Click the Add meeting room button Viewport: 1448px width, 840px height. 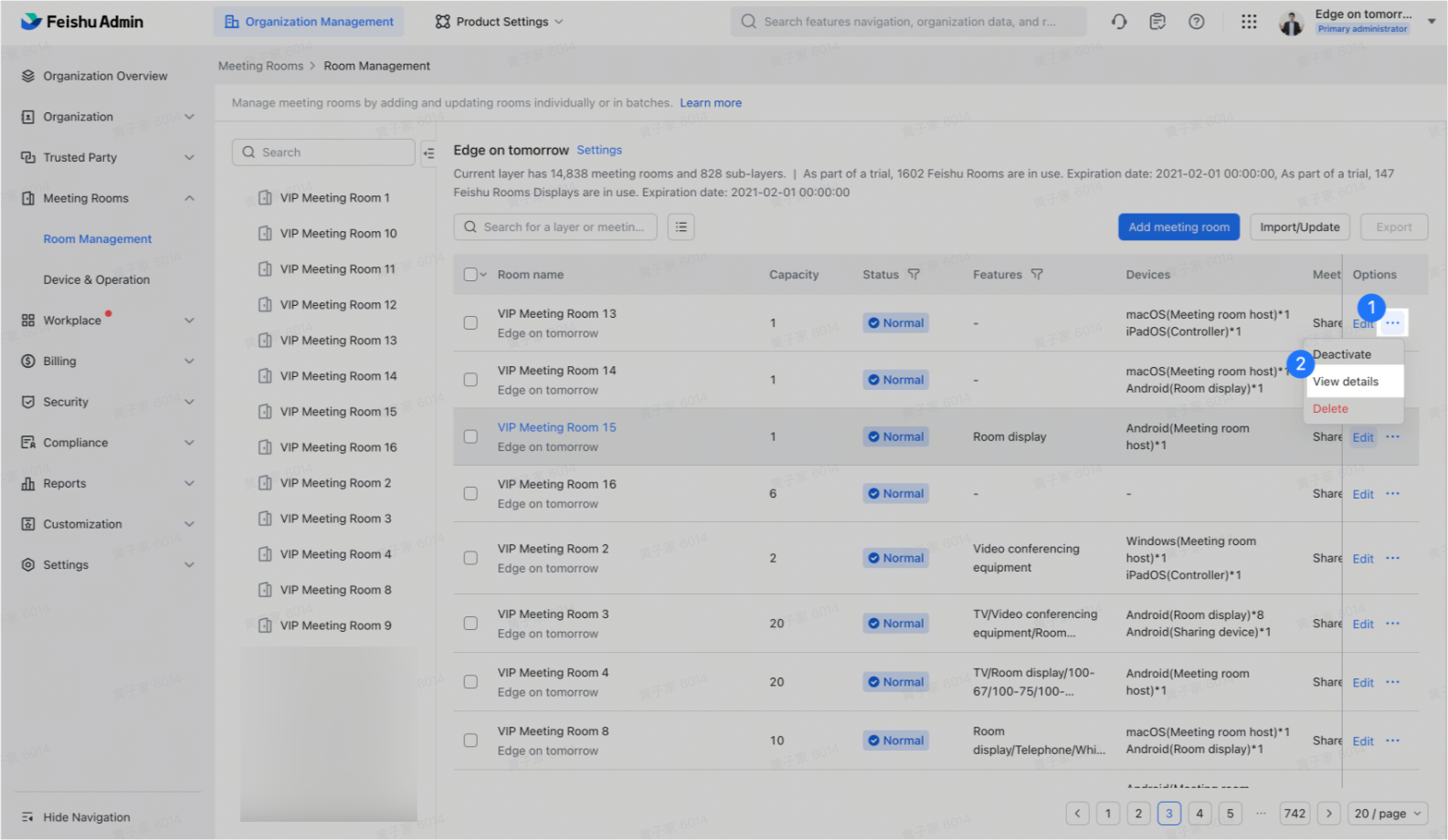point(1178,227)
